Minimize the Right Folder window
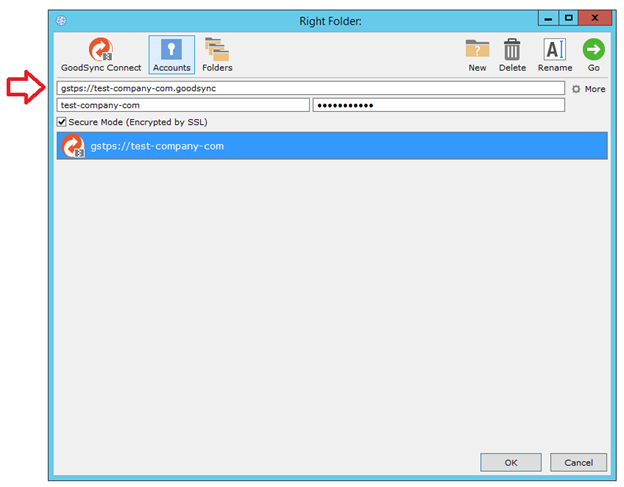 pyautogui.click(x=548, y=18)
